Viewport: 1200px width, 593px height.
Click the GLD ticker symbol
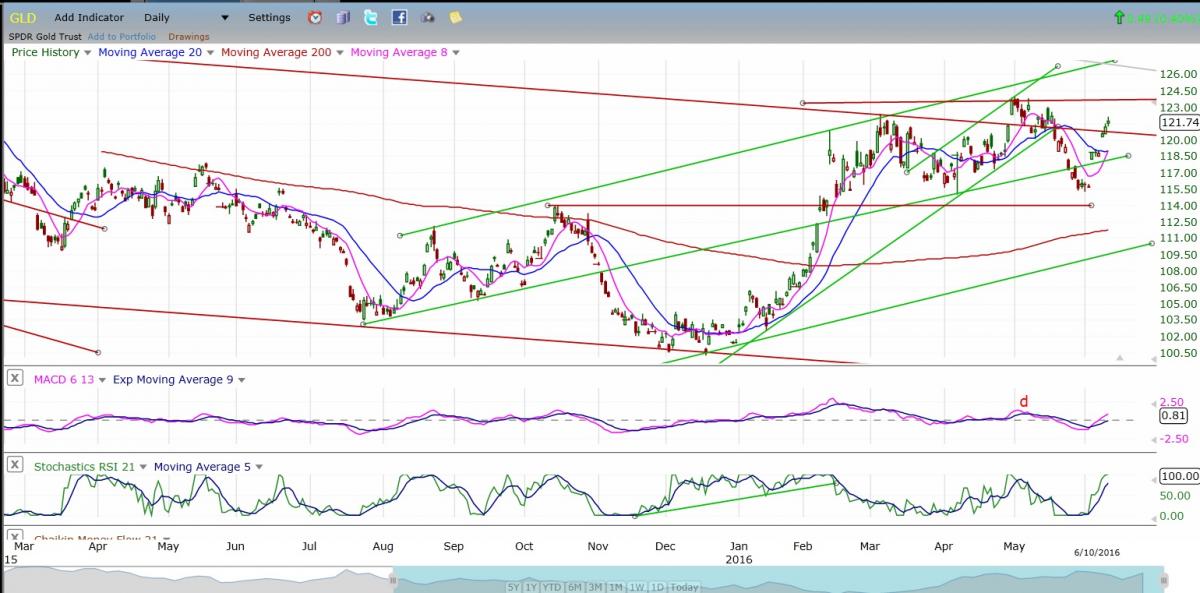pyautogui.click(x=23, y=17)
